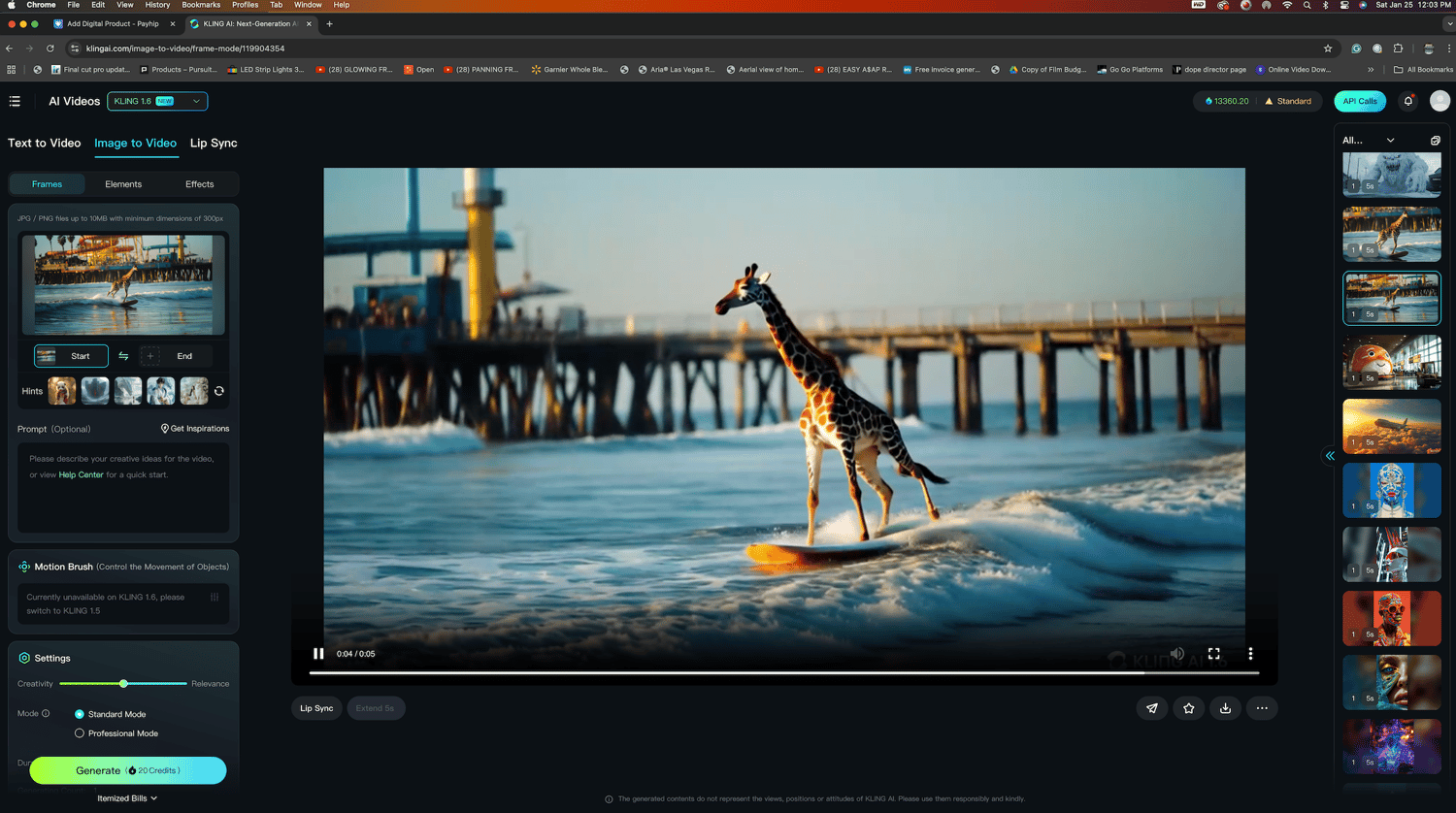Go back to the previous page

coord(10,49)
